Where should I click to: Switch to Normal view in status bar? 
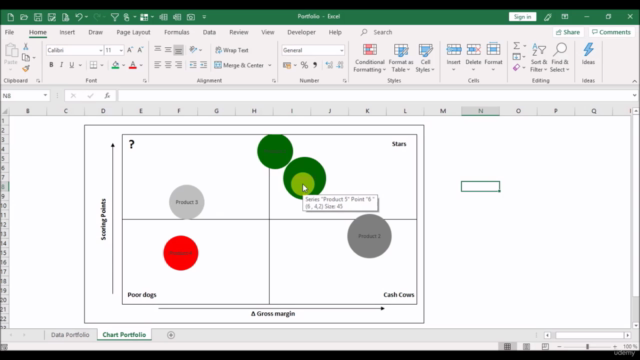[507, 347]
